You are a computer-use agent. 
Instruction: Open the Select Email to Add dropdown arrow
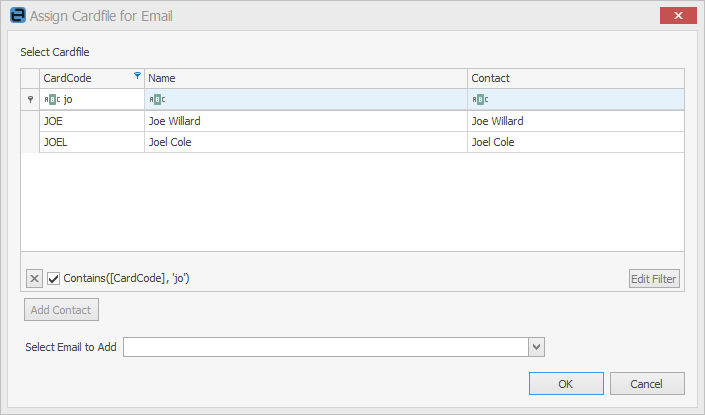click(536, 347)
